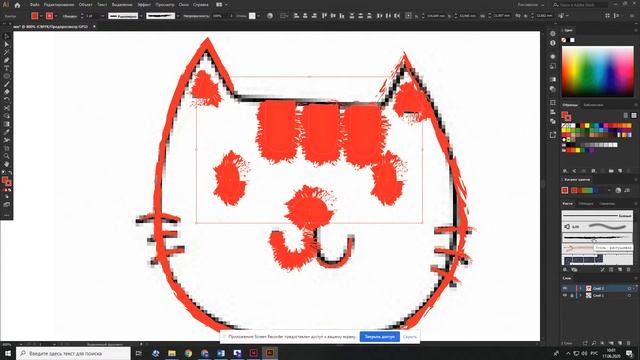Close the open document tab
This screenshot has width=640, height=360.
click(94, 27)
